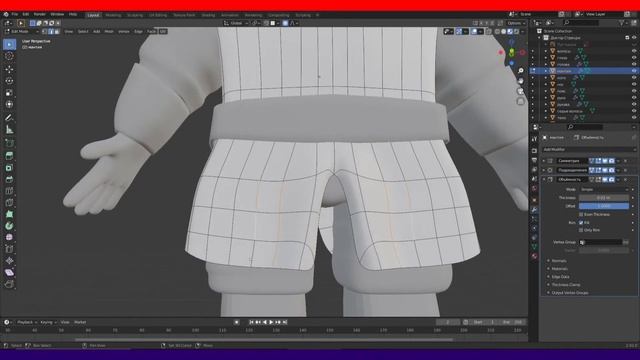The height and width of the screenshot is (360, 640).
Task: Toggle snapping magnet in header
Action: point(267,23)
